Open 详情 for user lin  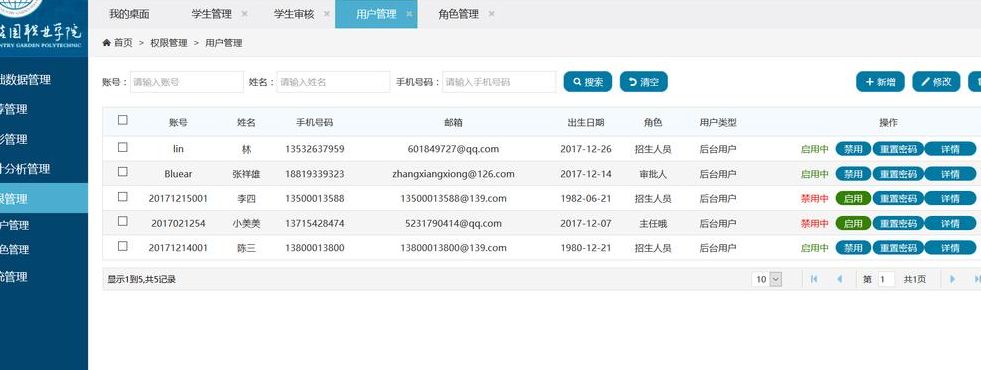click(950, 149)
